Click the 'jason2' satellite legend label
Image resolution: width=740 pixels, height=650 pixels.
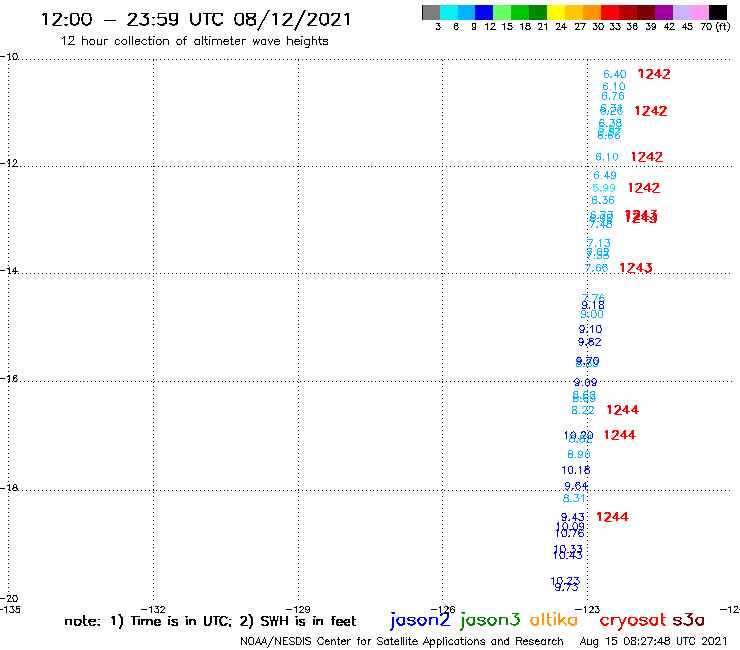pyautogui.click(x=420, y=620)
